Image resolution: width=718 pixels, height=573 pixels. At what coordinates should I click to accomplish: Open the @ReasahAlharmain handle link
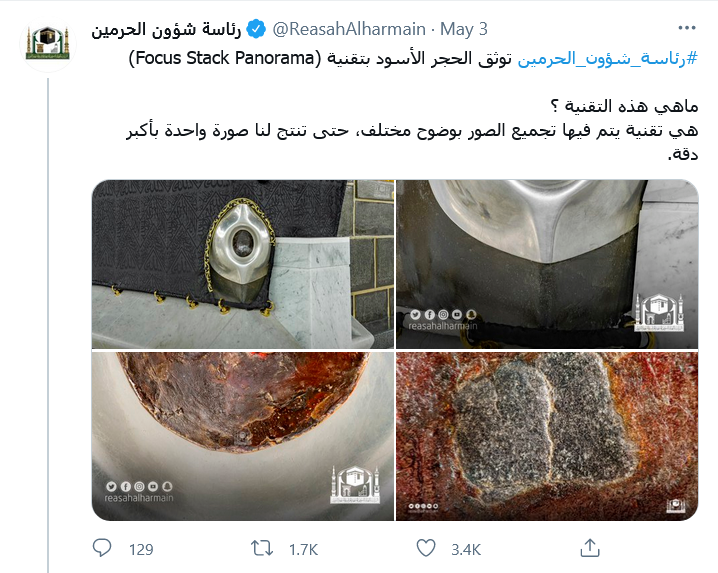(349, 29)
